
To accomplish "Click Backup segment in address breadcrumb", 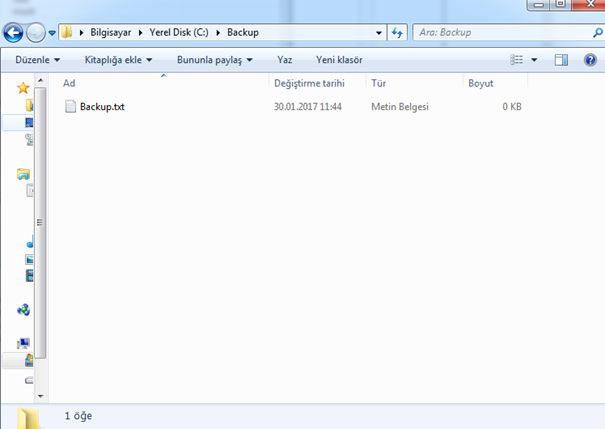I will pos(243,32).
